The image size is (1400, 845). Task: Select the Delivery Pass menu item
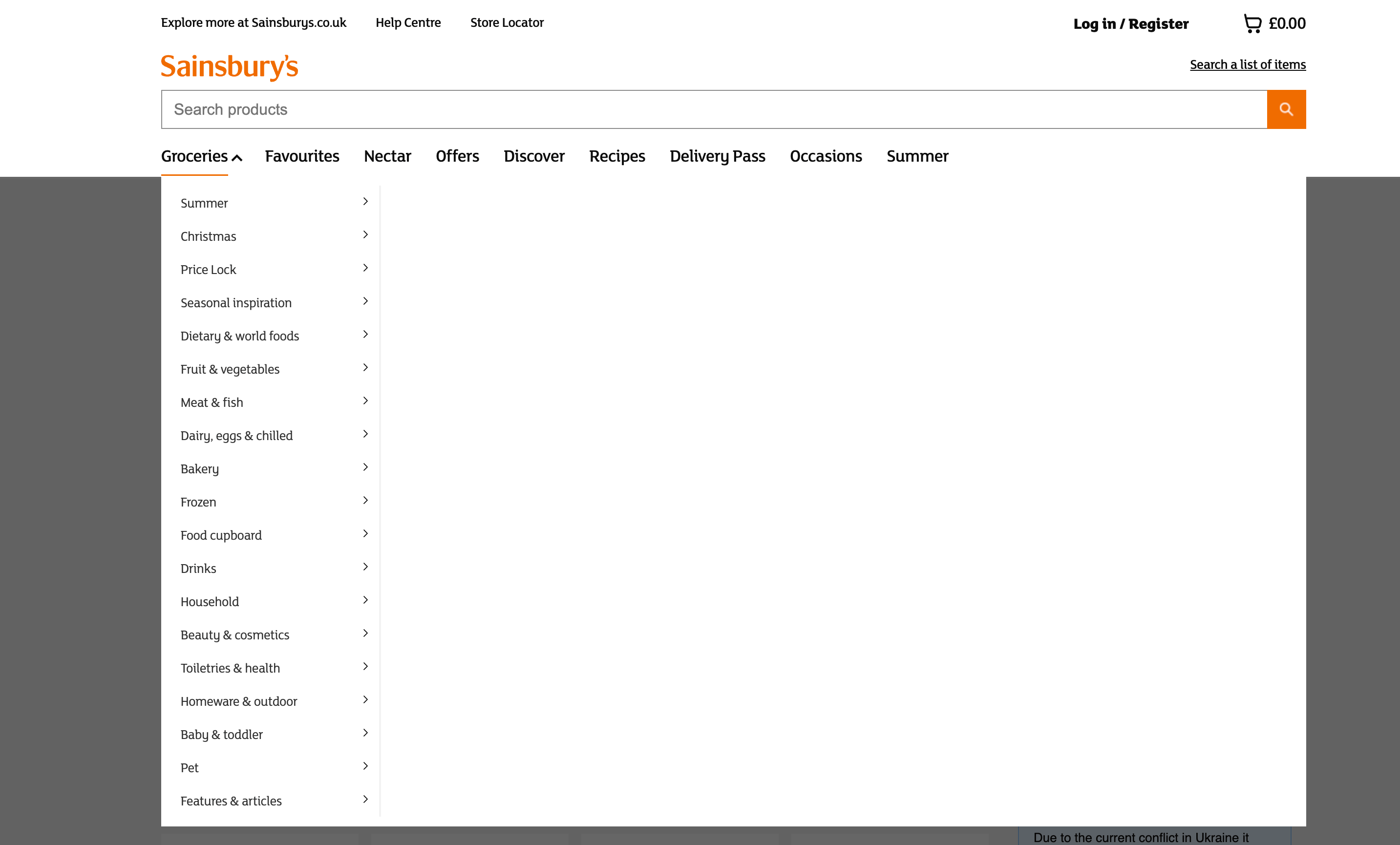717,156
